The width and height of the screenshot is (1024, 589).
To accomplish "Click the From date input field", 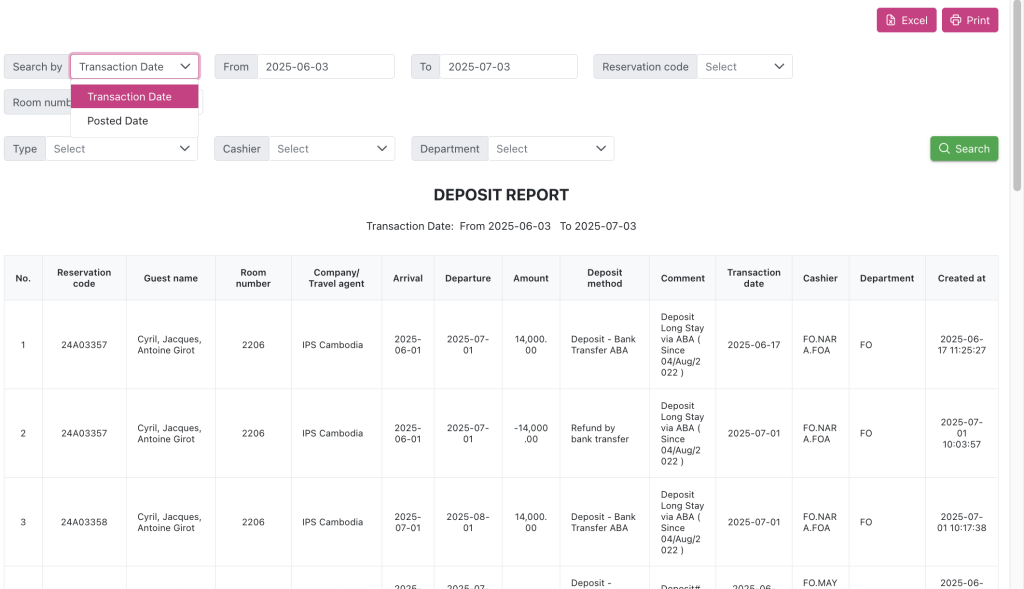I will click(325, 67).
